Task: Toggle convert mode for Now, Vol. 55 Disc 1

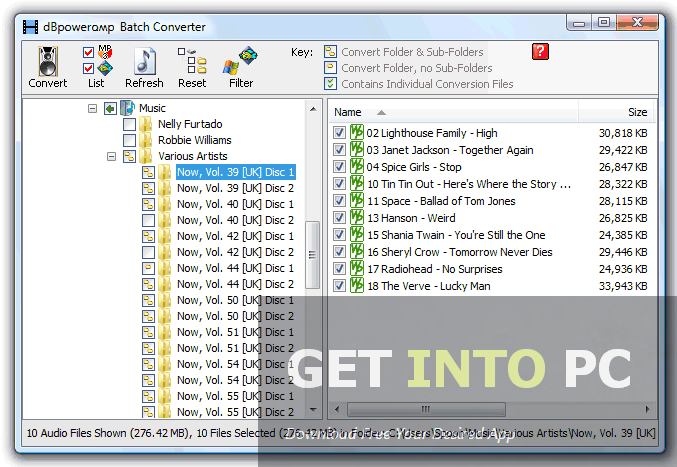Action: click(x=148, y=396)
